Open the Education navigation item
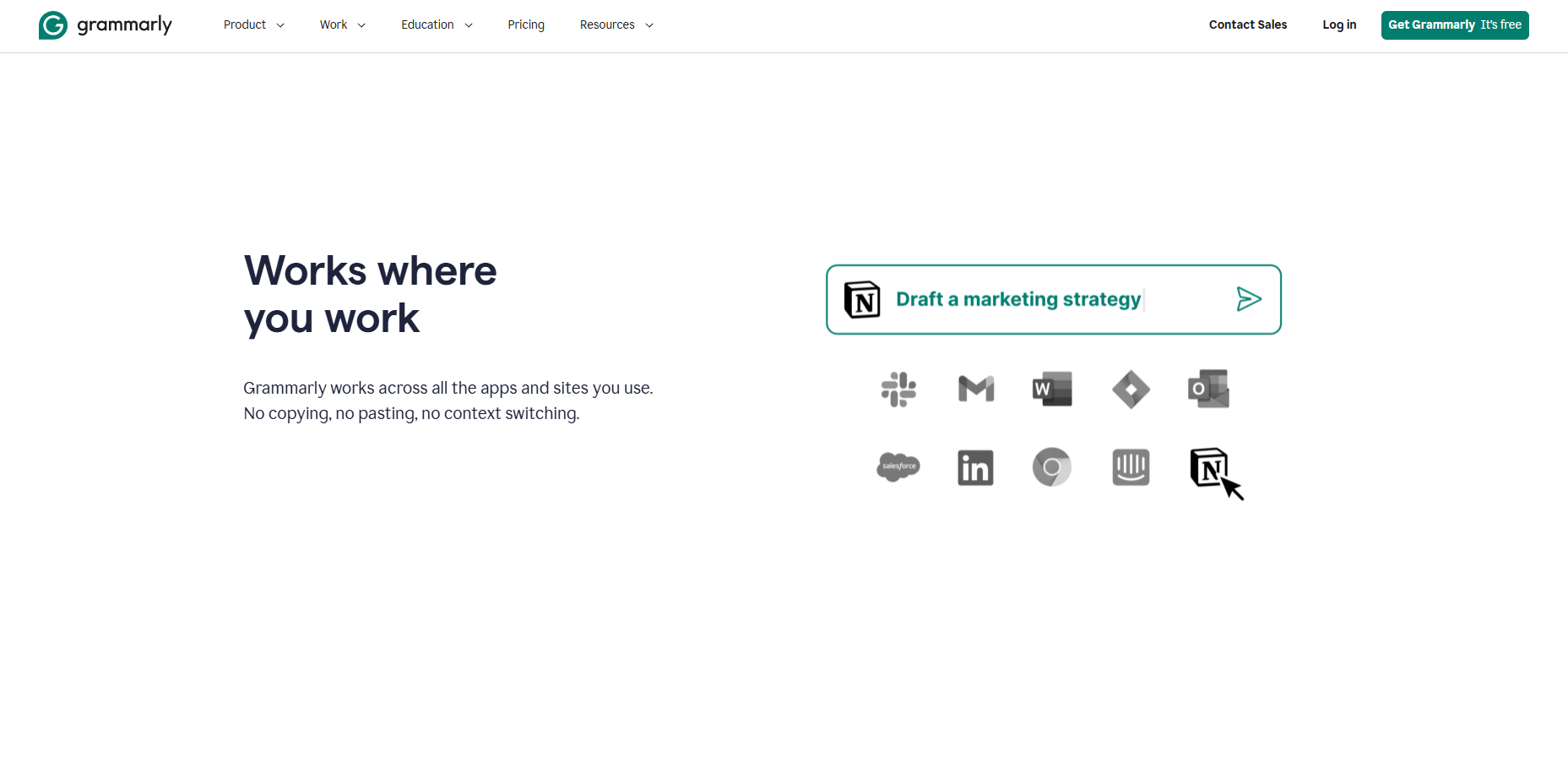1568x779 pixels. tap(427, 25)
